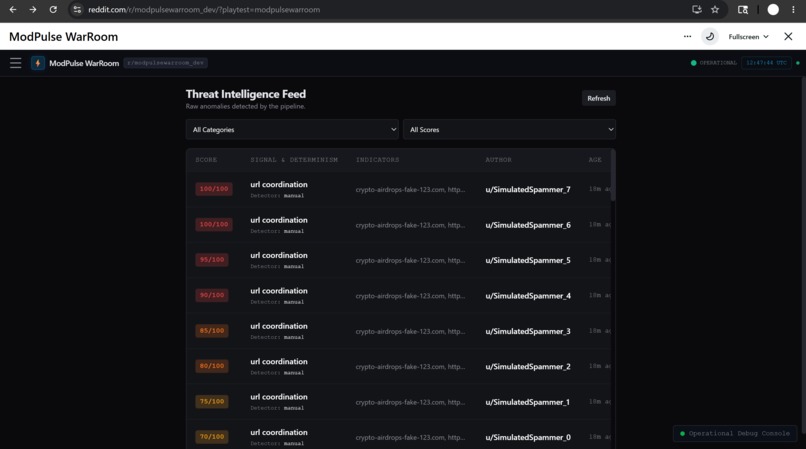Reload the reddit page
Screen dimensions: 806x449
pyautogui.click(x=53, y=9)
